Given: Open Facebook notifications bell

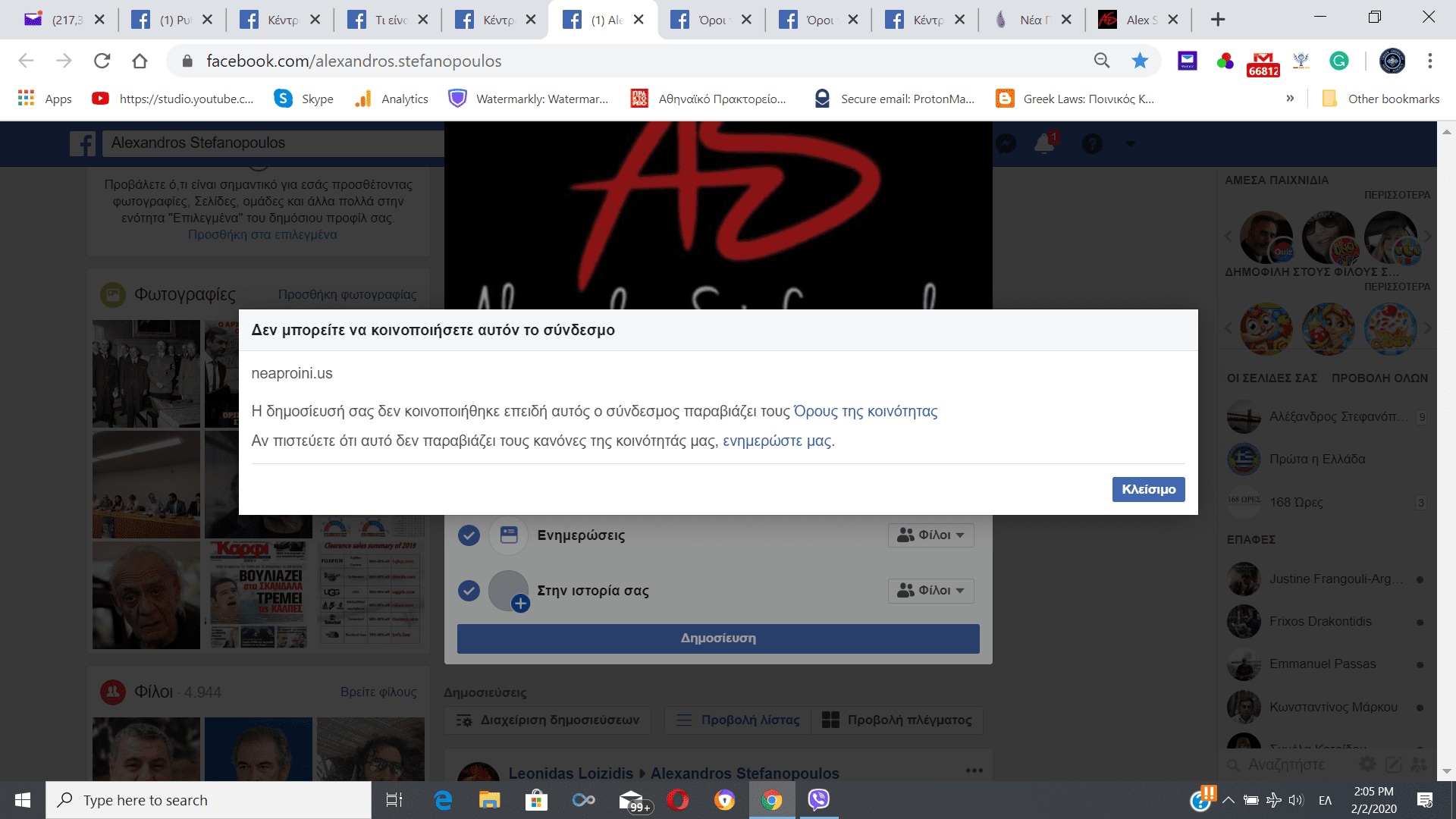Looking at the screenshot, I should coord(1044,143).
